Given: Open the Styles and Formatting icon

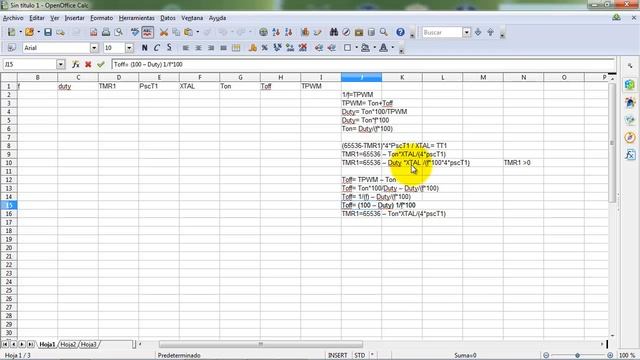Looking at the screenshot, I should 11,48.
